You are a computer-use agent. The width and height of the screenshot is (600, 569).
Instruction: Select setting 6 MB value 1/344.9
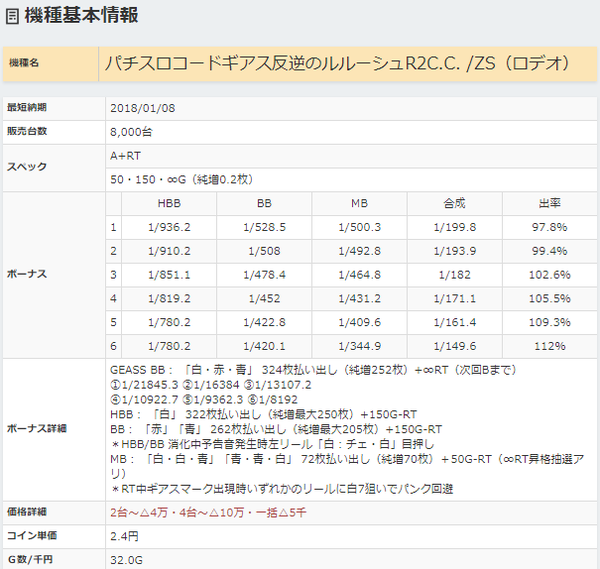click(x=359, y=346)
